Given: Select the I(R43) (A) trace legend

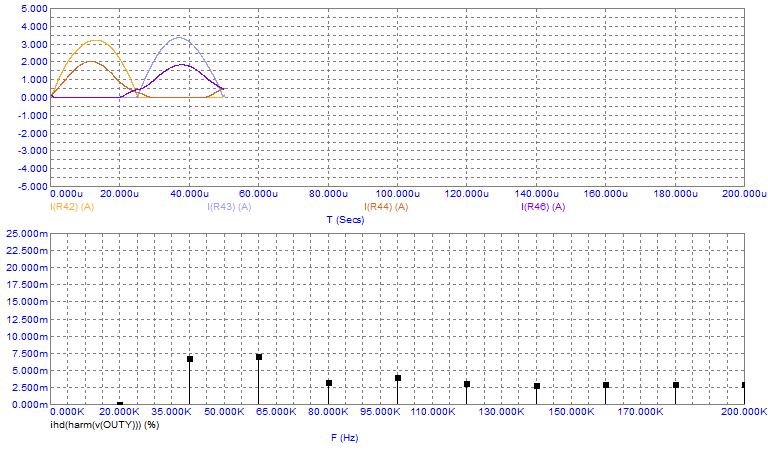Looking at the screenshot, I should point(229,207).
